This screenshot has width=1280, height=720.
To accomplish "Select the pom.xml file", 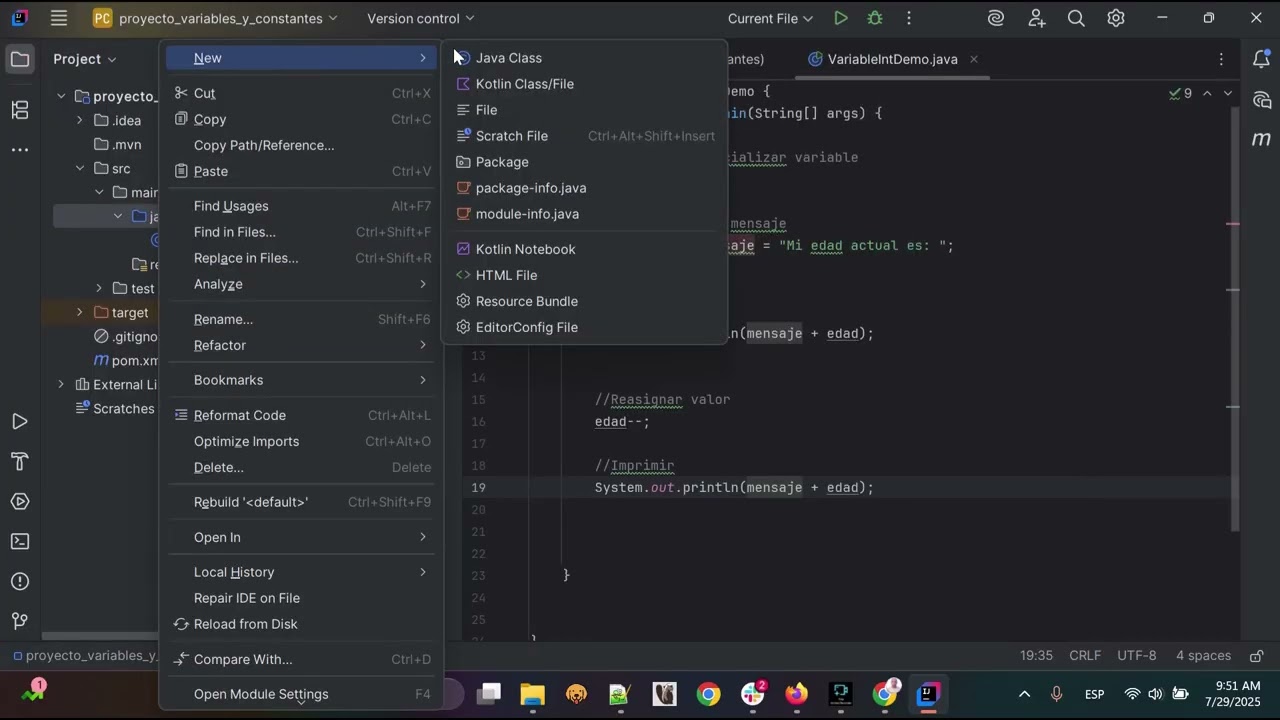I will 125,360.
